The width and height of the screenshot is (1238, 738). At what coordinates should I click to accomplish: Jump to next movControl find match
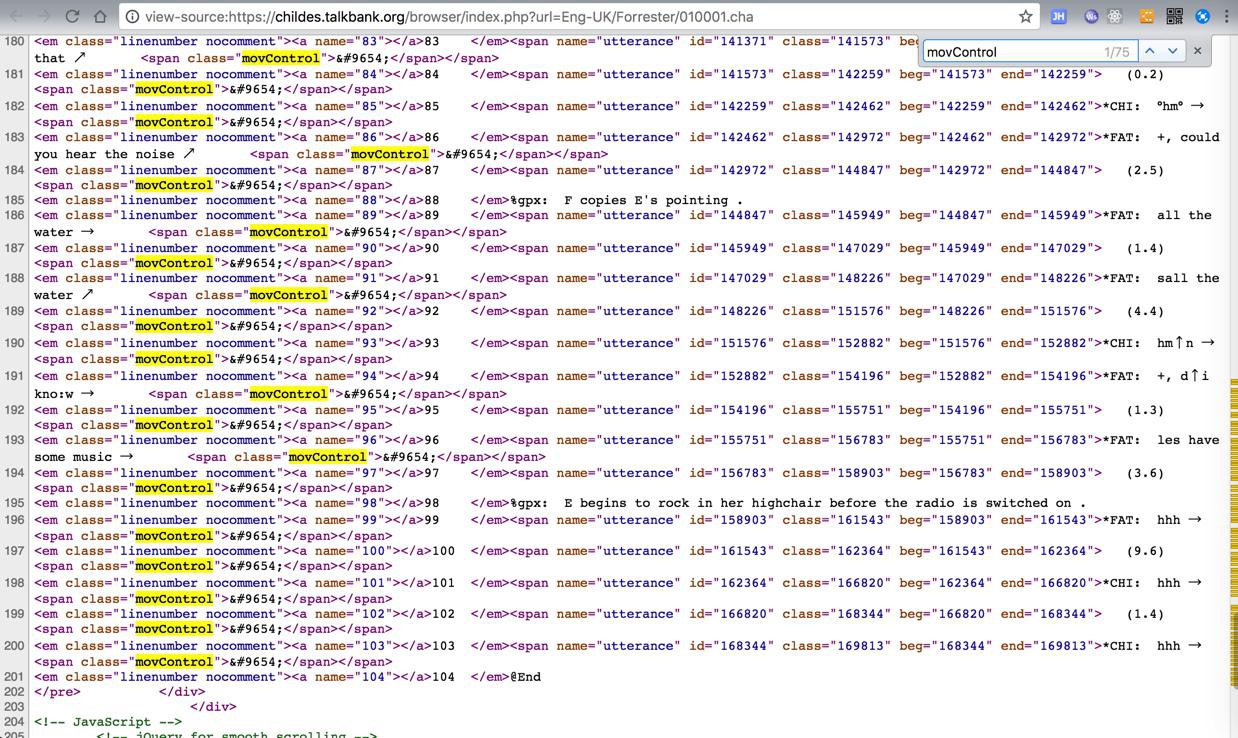(x=1172, y=51)
